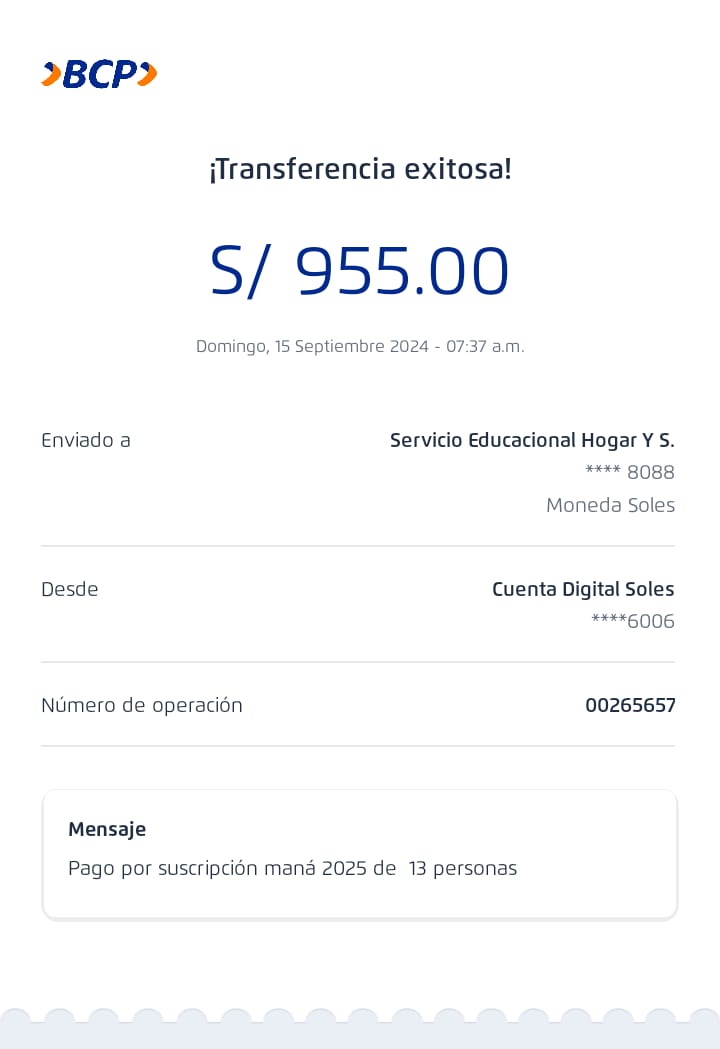The image size is (720, 1049).
Task: Click the right orange chevron in the logo
Action: (x=147, y=74)
